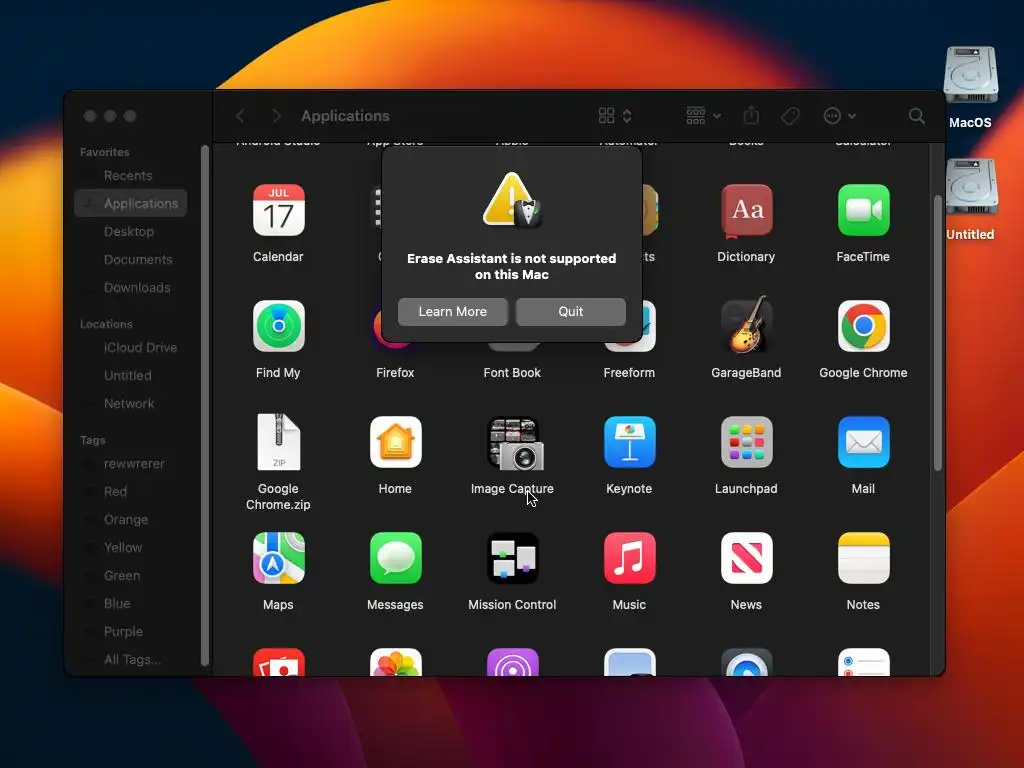Open the icon view switcher dropdown
1024x768 pixels.
click(615, 116)
